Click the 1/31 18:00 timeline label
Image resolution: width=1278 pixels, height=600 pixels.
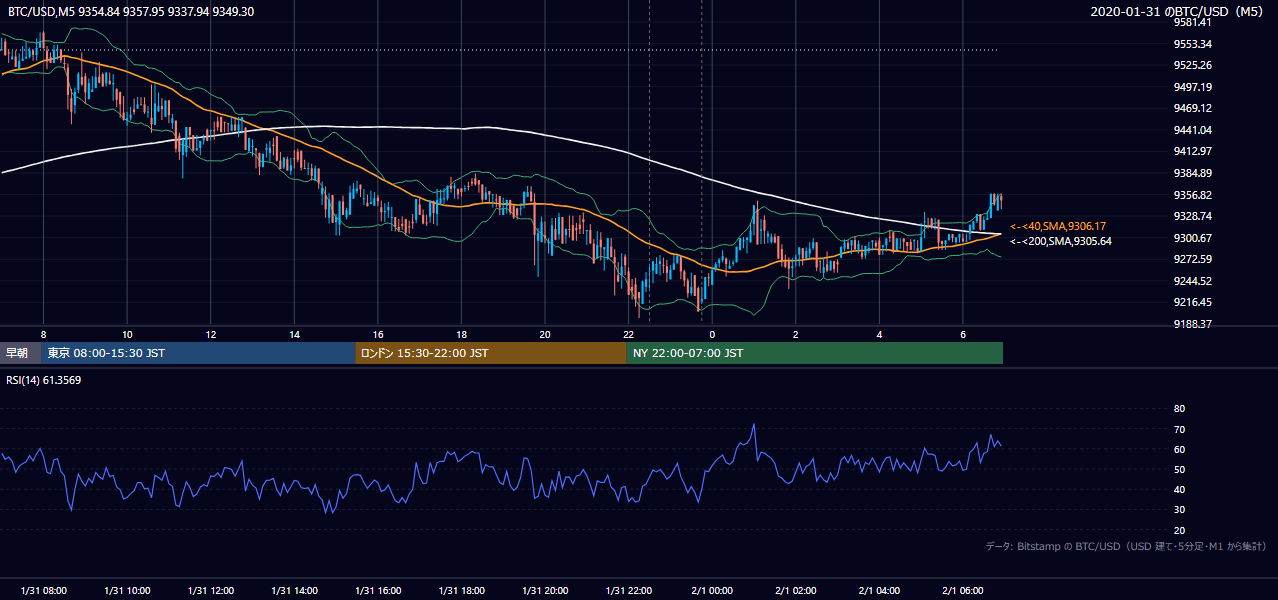tap(461, 591)
